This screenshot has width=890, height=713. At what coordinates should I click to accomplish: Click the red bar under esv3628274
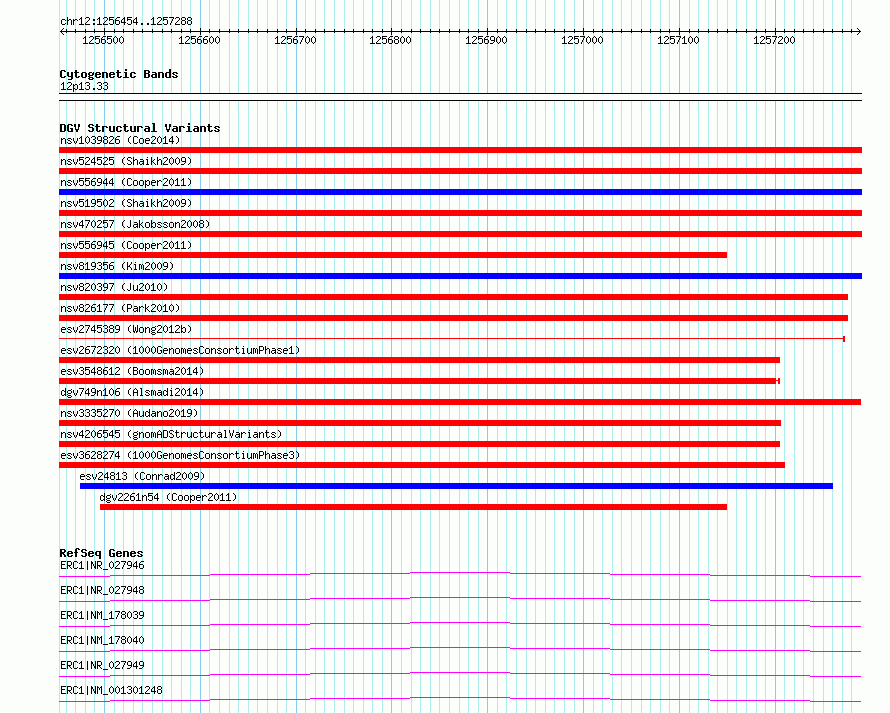coord(422,465)
